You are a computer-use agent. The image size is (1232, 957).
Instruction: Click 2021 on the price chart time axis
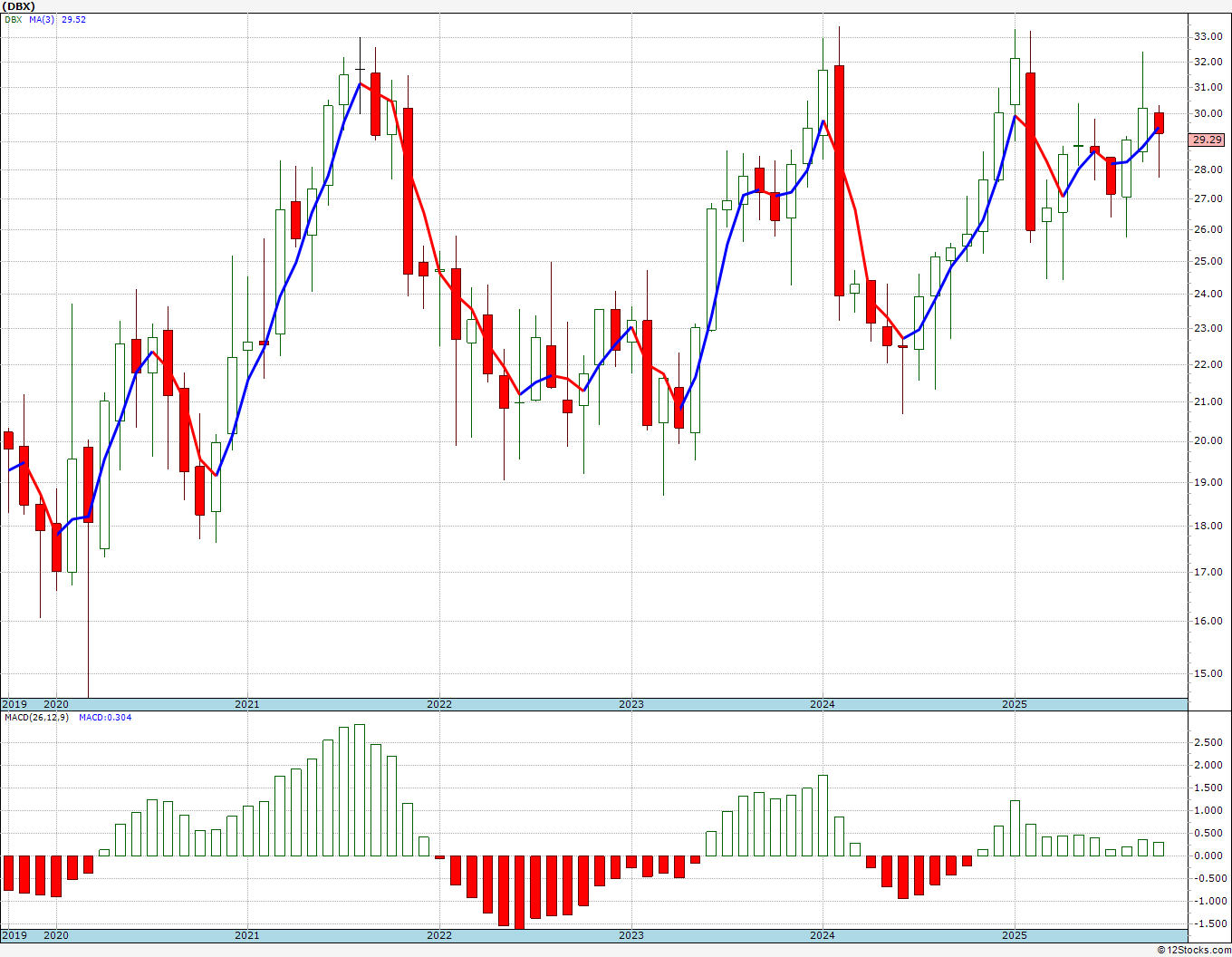pos(247,704)
